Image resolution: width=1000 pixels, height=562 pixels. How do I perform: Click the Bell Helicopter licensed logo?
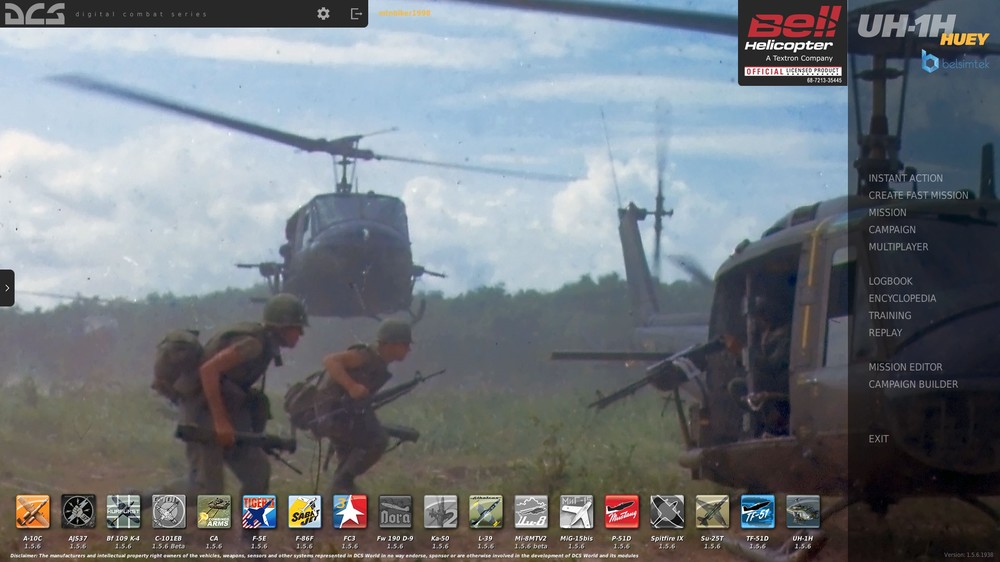point(792,43)
